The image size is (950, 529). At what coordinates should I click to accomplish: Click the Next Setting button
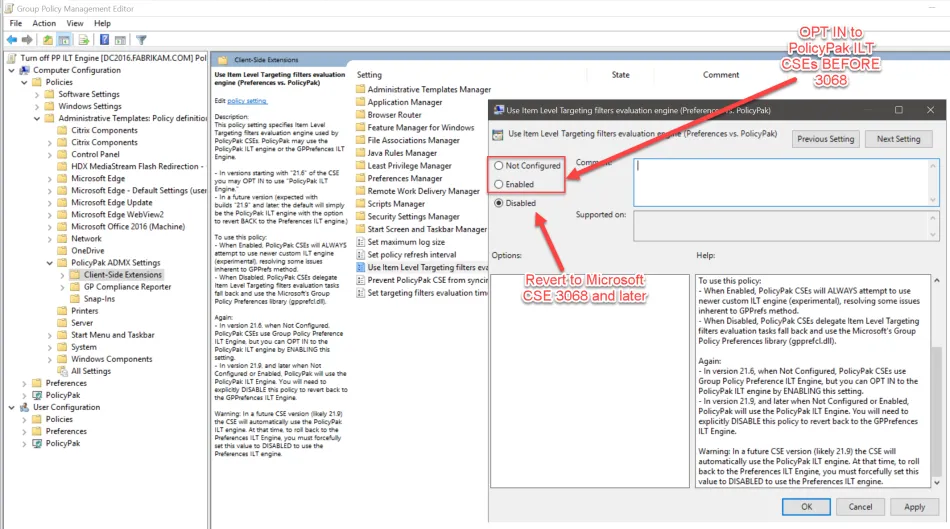coord(897,139)
